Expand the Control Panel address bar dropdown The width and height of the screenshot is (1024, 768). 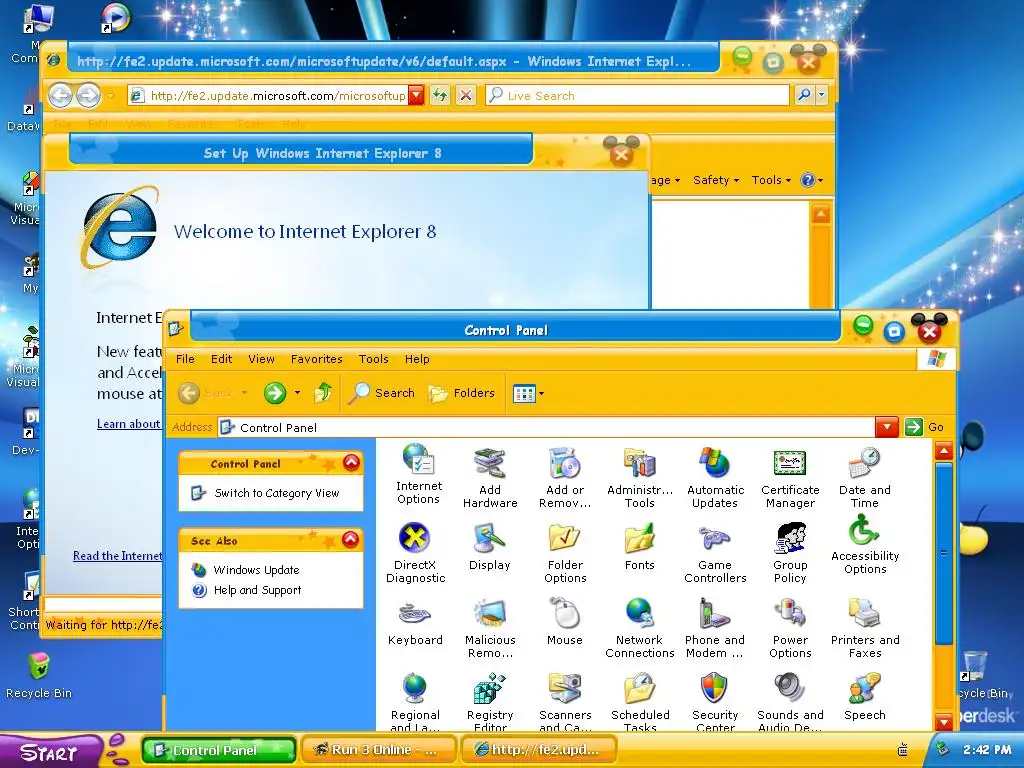click(x=886, y=427)
